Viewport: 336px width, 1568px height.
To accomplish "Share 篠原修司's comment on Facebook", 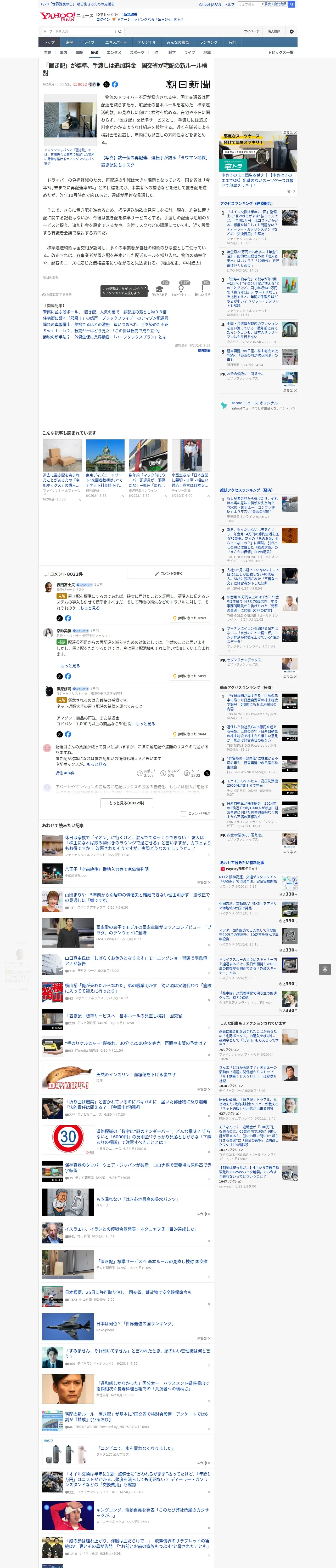I will (x=68, y=734).
